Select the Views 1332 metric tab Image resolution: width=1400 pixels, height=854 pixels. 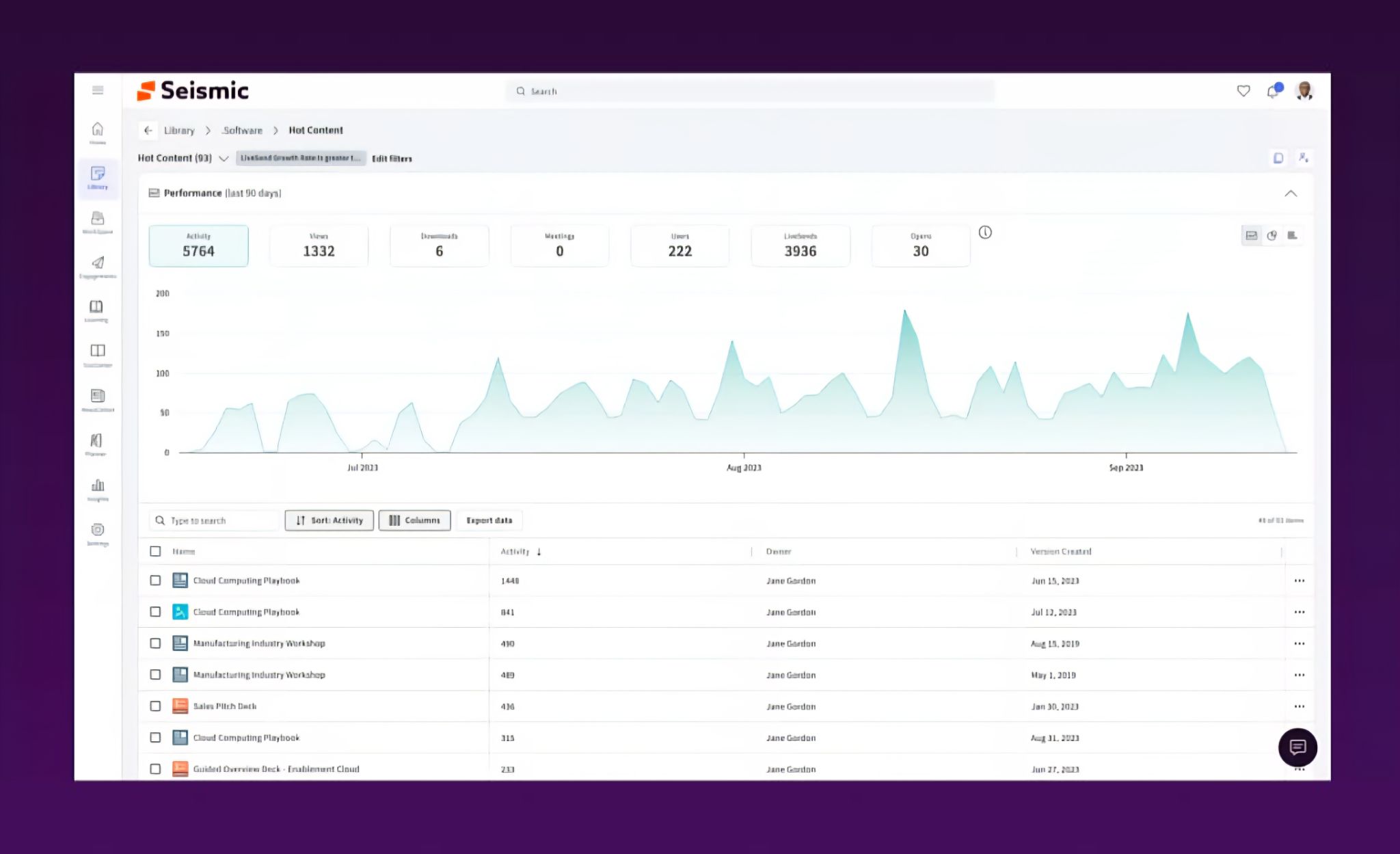319,245
